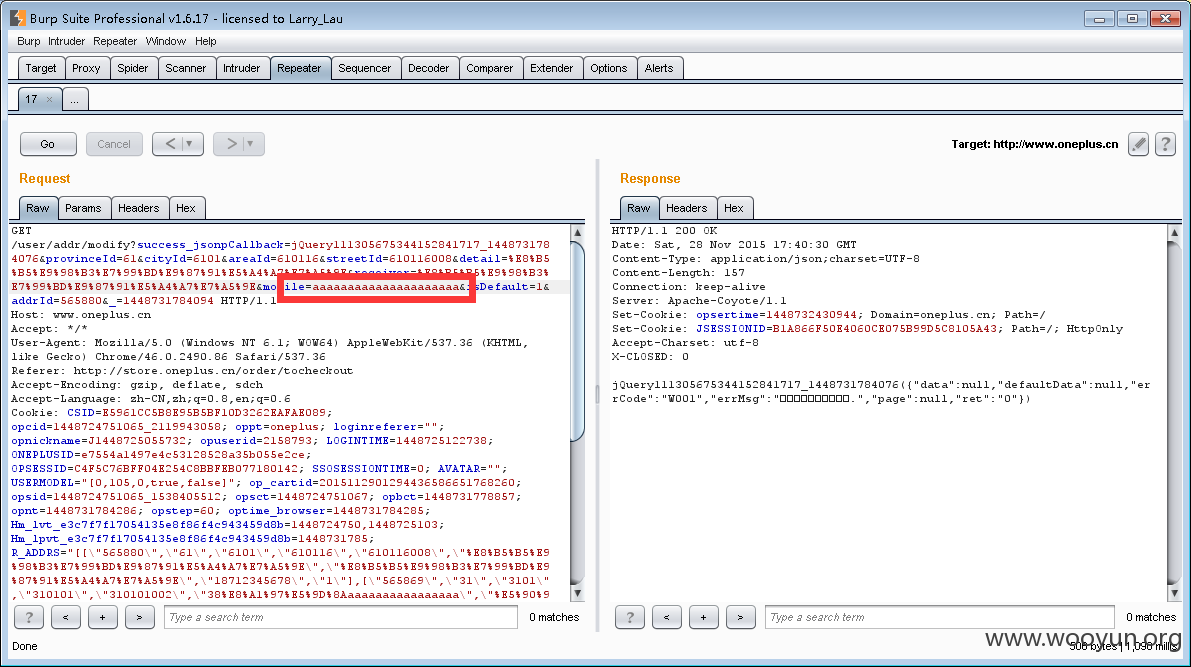Select the Repeater tool tab
This screenshot has height=667, width=1191.
(x=299, y=68)
